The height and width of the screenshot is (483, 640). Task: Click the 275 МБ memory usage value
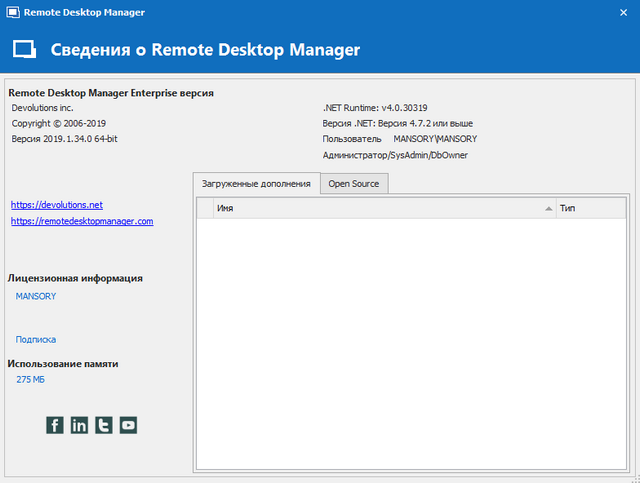(x=31, y=380)
